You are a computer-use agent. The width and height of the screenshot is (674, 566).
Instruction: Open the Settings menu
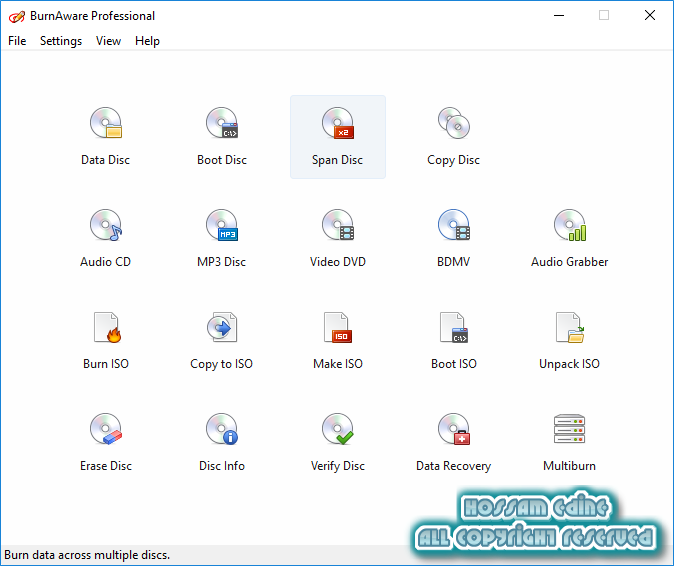point(61,41)
